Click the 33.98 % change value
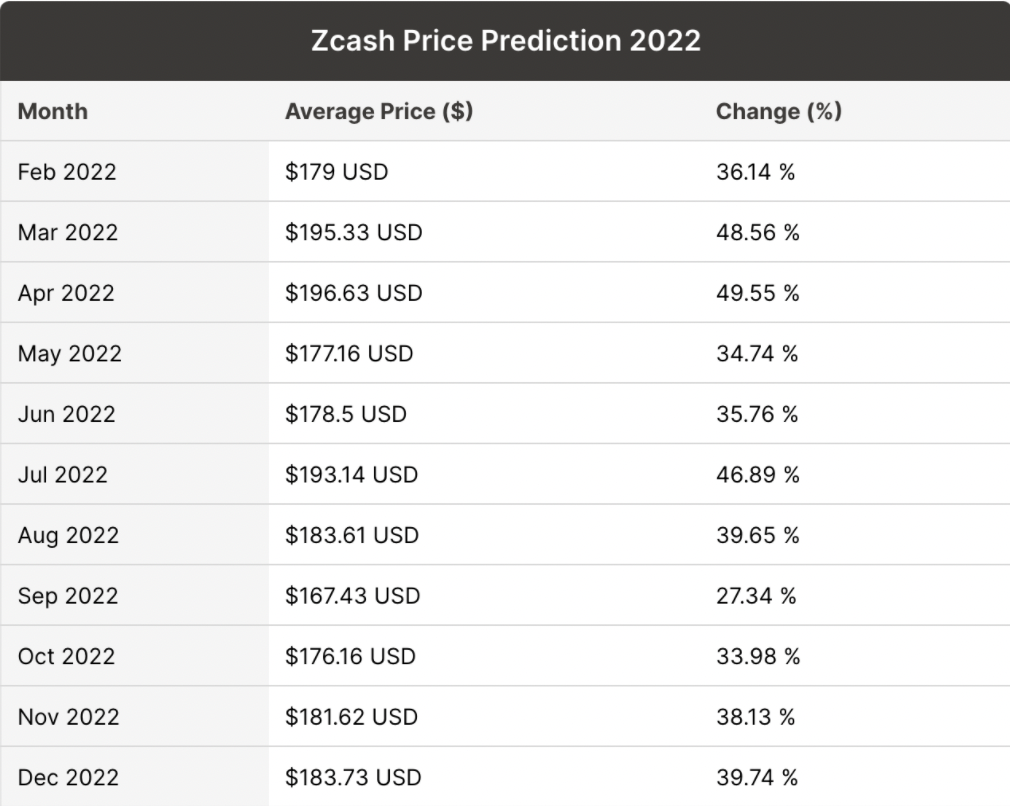 coord(757,656)
